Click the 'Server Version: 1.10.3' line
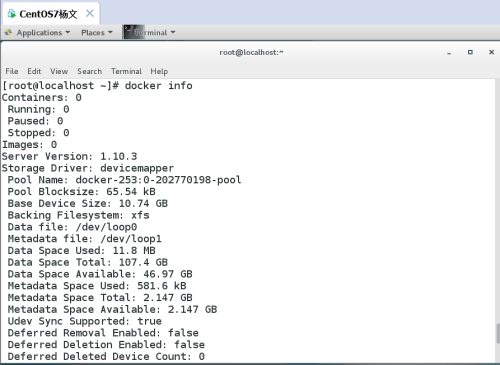Image resolution: width=500 pixels, height=365 pixels. pyautogui.click(x=69, y=156)
